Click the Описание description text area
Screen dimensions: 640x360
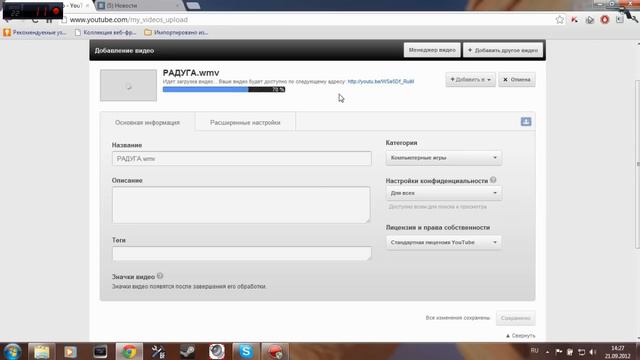click(x=241, y=205)
